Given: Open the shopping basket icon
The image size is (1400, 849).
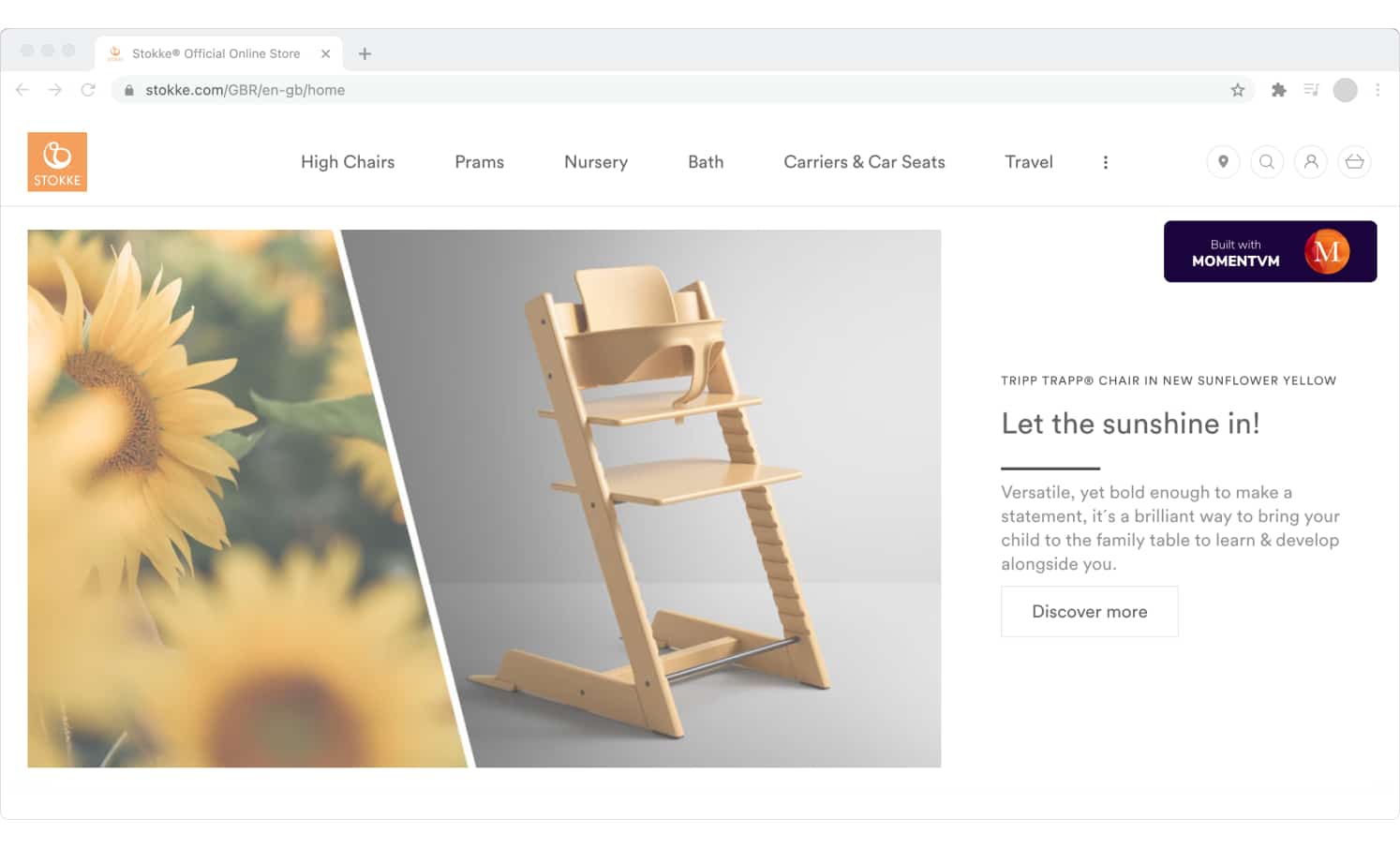Looking at the screenshot, I should pyautogui.click(x=1354, y=162).
